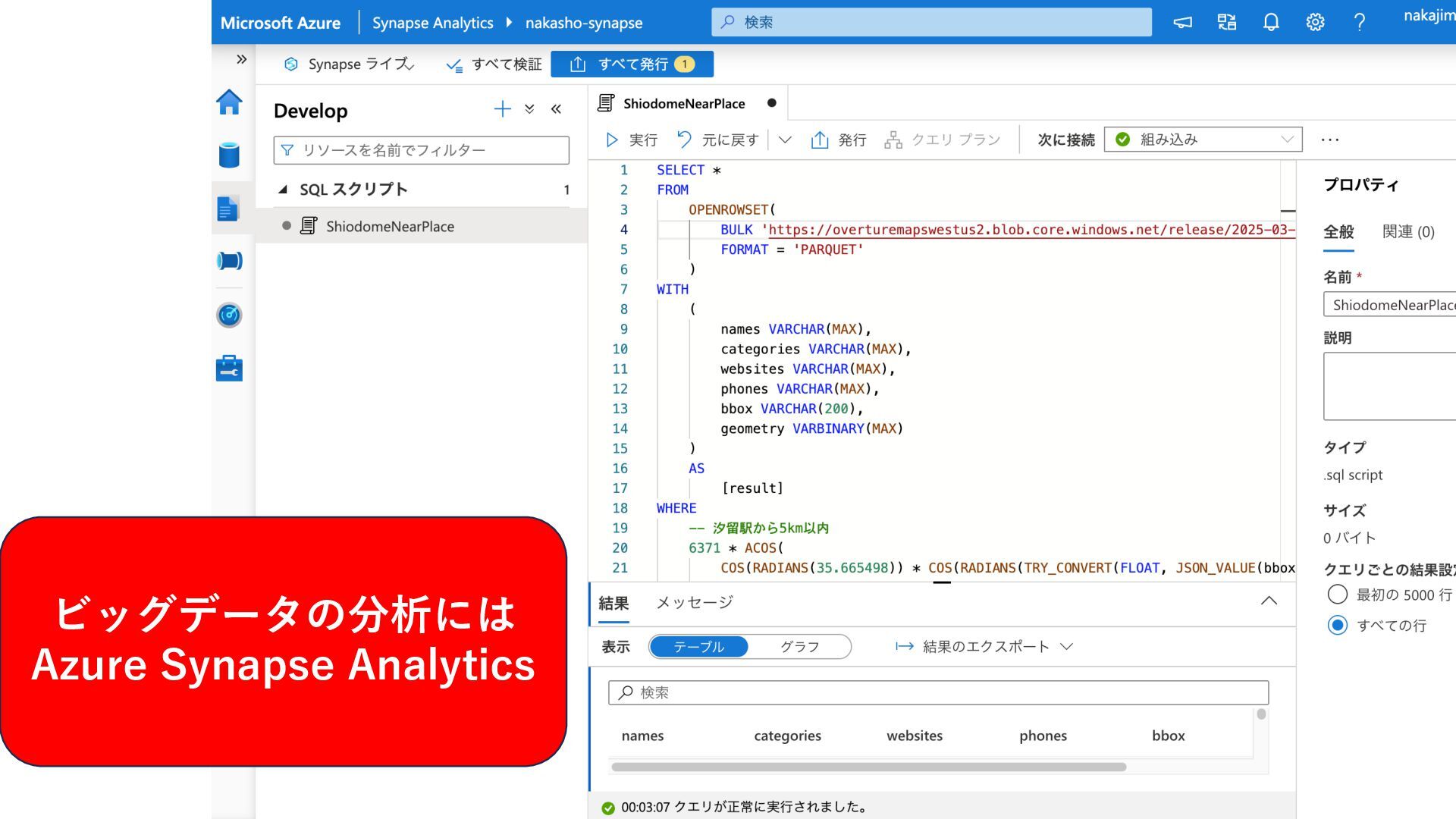Open the Data hub cylinder icon
1456x819 pixels.
click(229, 155)
